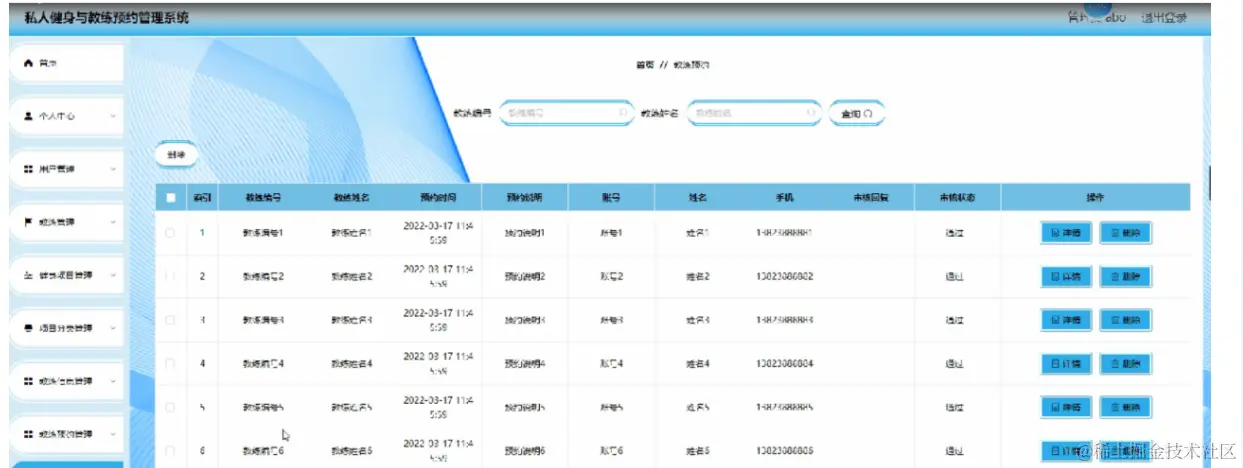Image resolution: width=1243 pixels, height=468 pixels.
Task: Click the 预约时间 column header
Action: tap(438, 198)
